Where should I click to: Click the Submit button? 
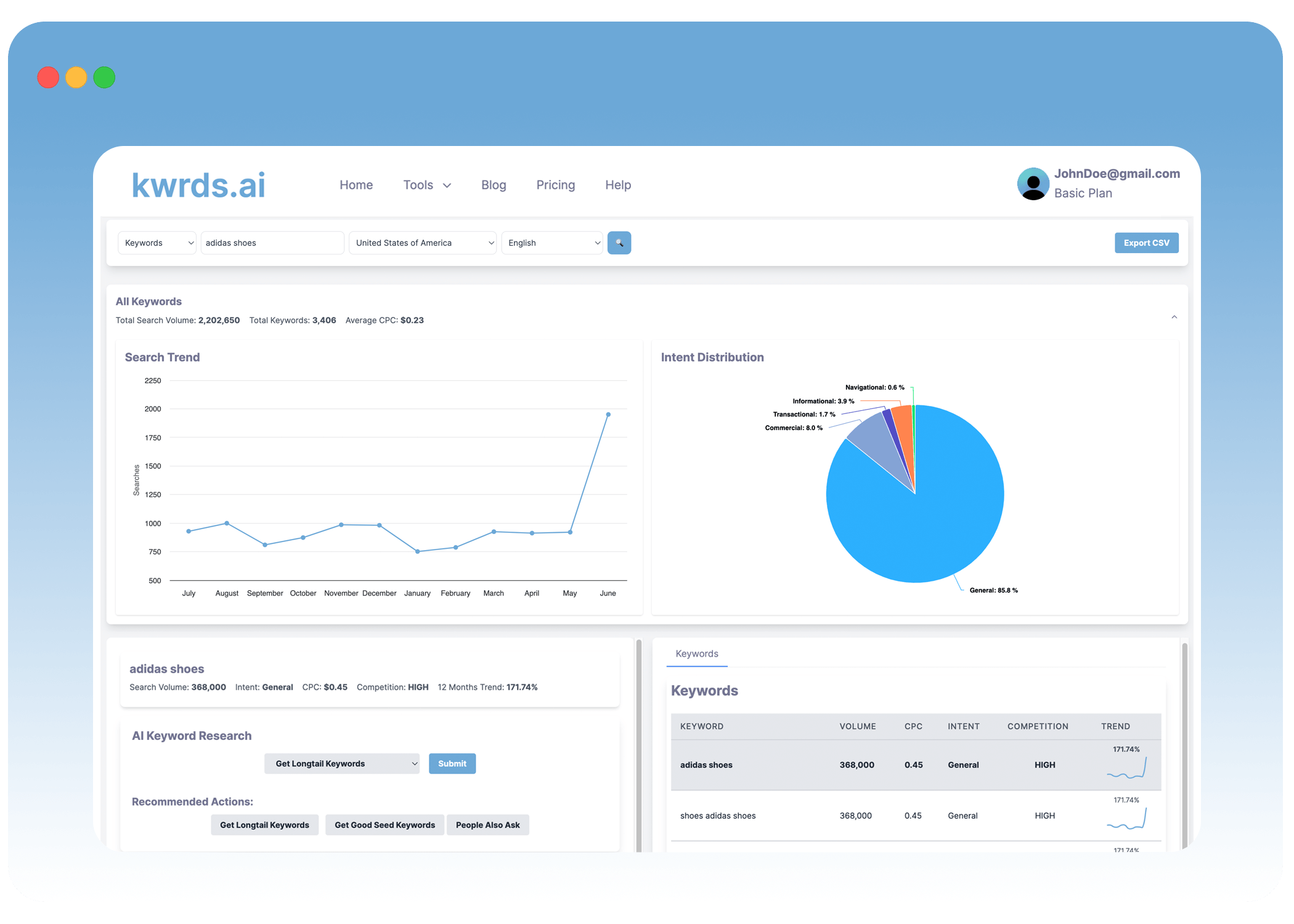(x=452, y=764)
